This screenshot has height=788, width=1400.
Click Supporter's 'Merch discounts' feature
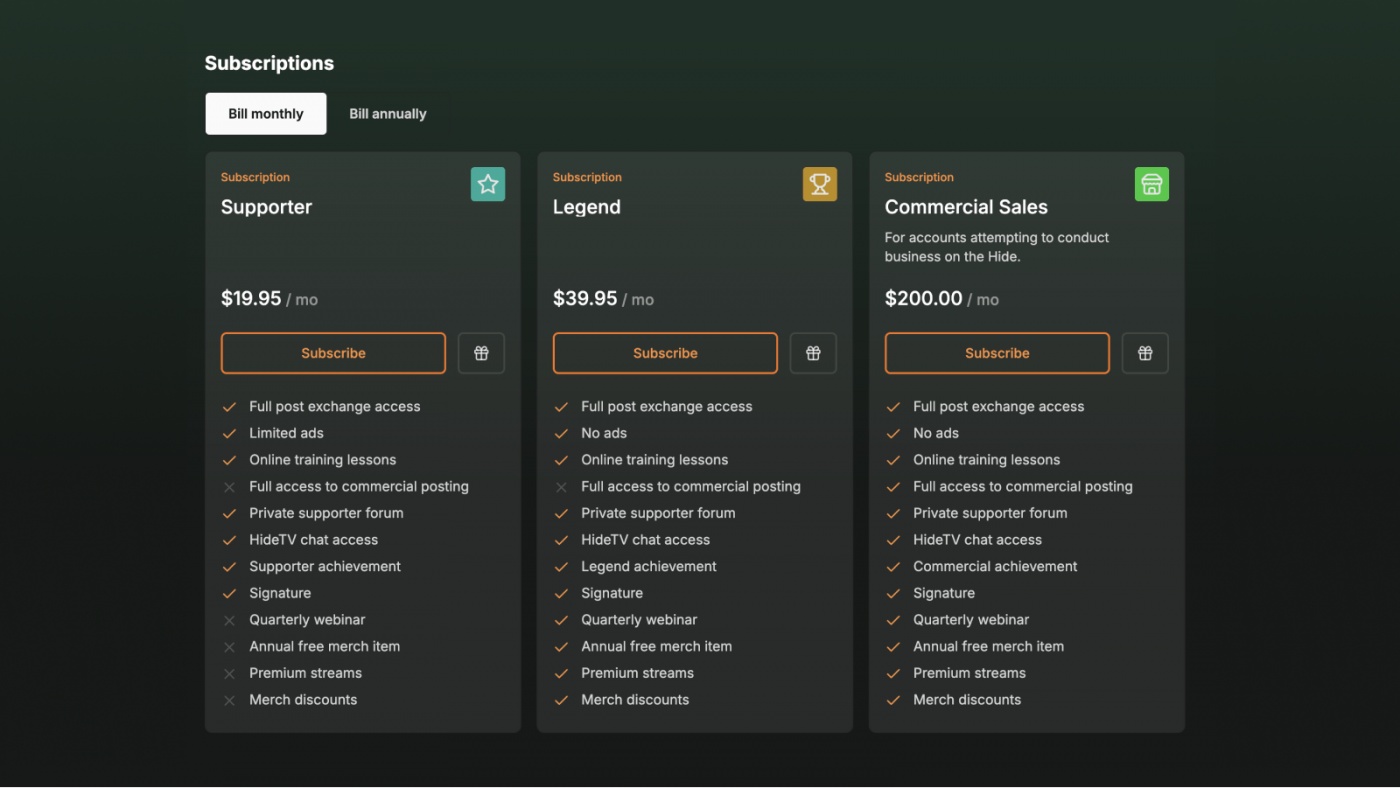[303, 700]
